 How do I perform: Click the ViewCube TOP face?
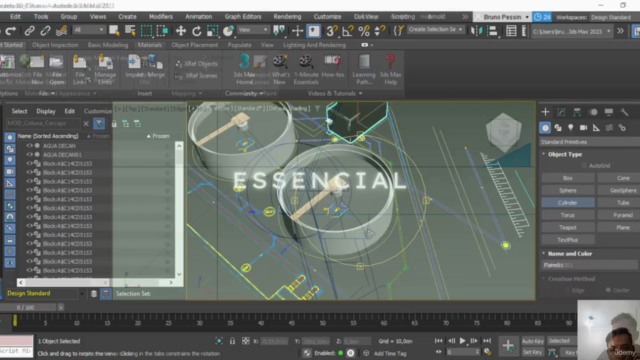point(504,132)
